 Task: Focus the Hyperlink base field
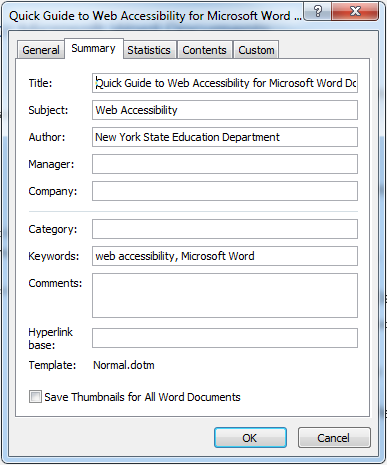tap(225, 338)
